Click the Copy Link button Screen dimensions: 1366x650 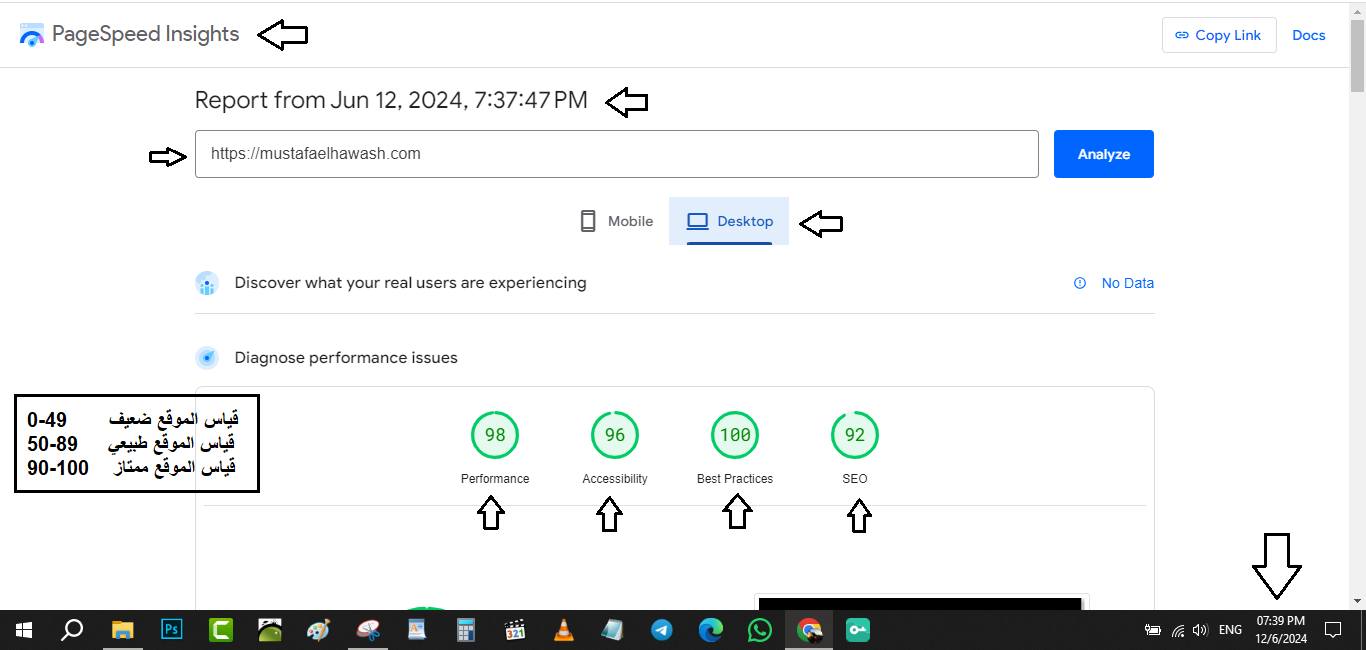point(1218,35)
